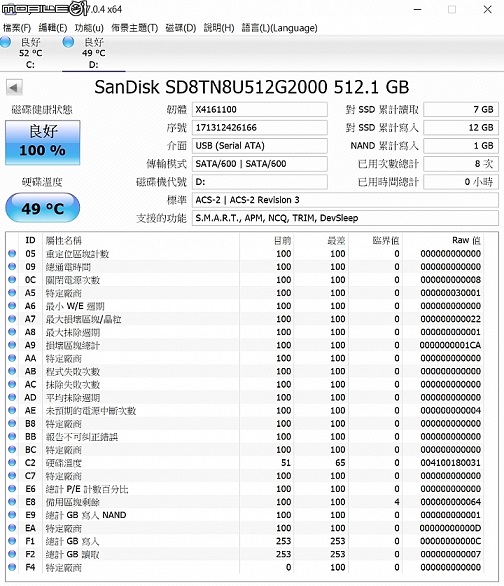The image size is (504, 586).
Task: Click status icon for attribute E8 row
Action: (x=12, y=502)
